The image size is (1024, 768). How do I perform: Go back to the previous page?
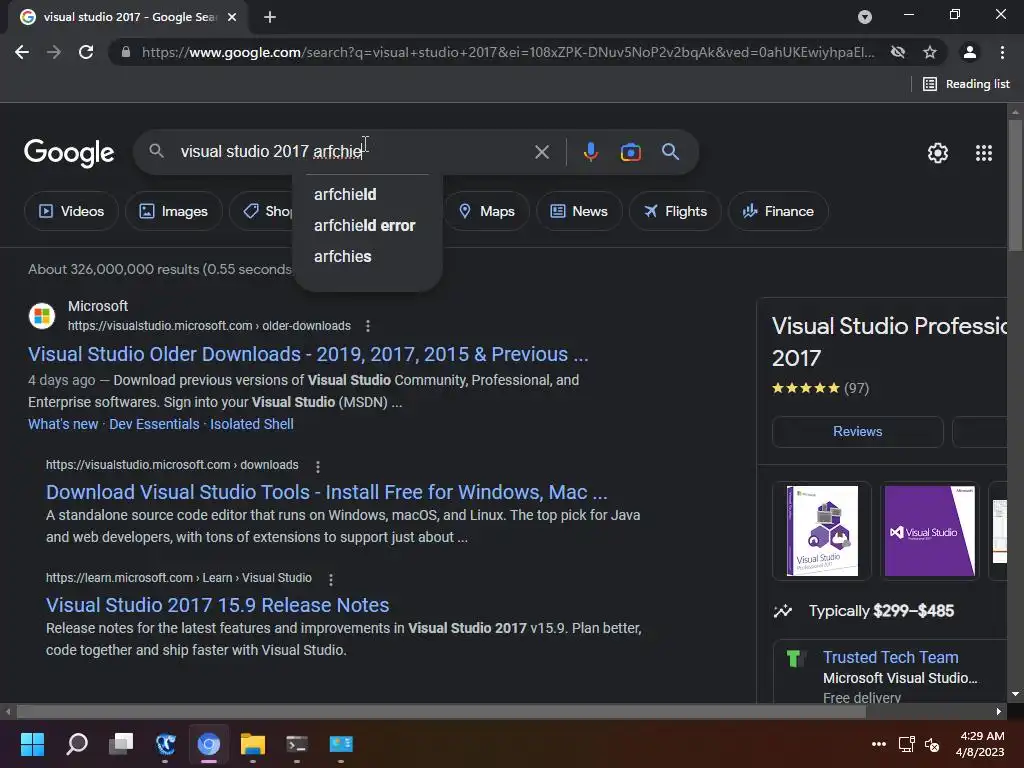22,52
